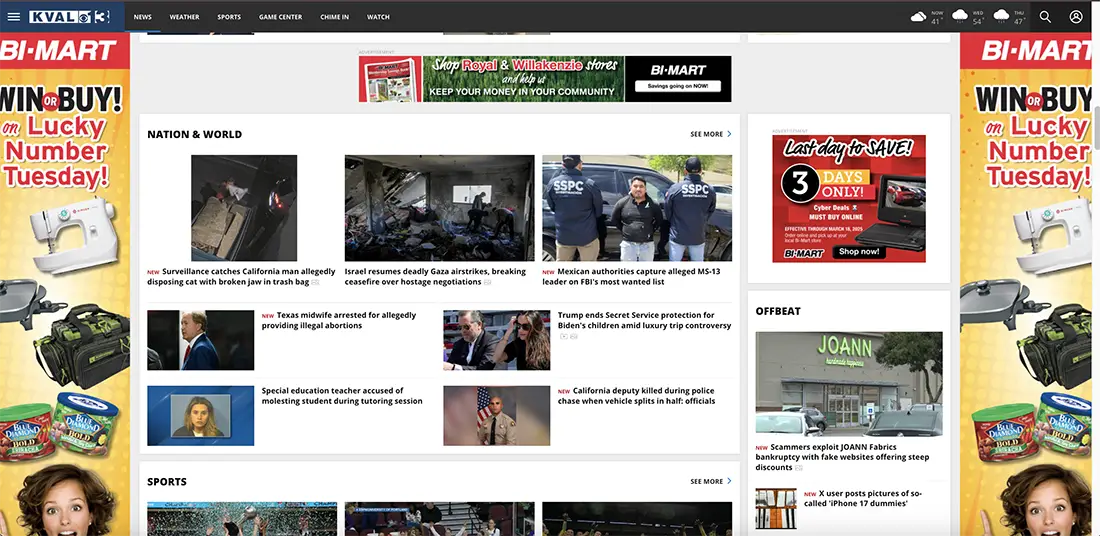The height and width of the screenshot is (536, 1100).
Task: Open the Watch menu item
Action: [378, 17]
